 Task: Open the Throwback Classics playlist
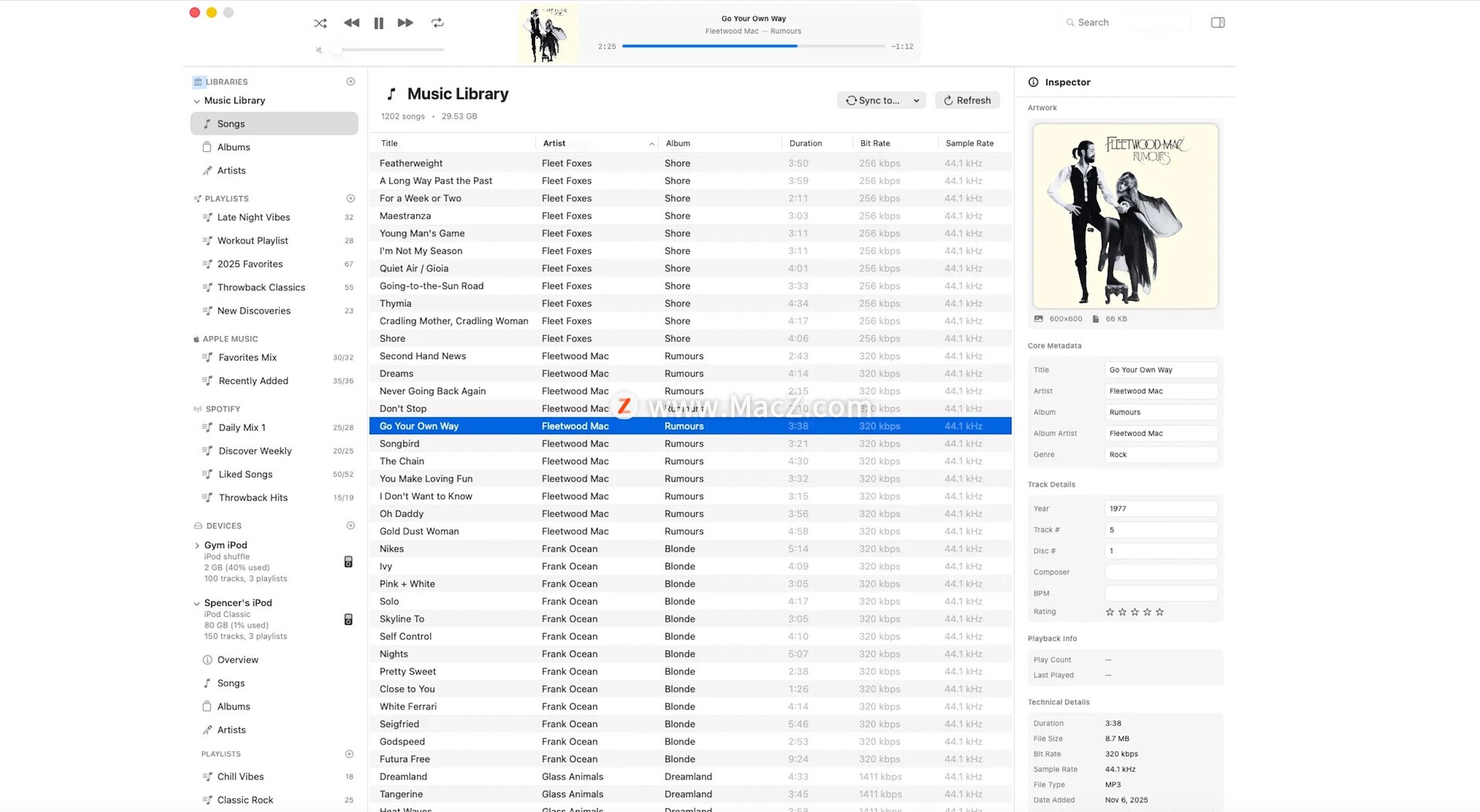pyautogui.click(x=274, y=287)
